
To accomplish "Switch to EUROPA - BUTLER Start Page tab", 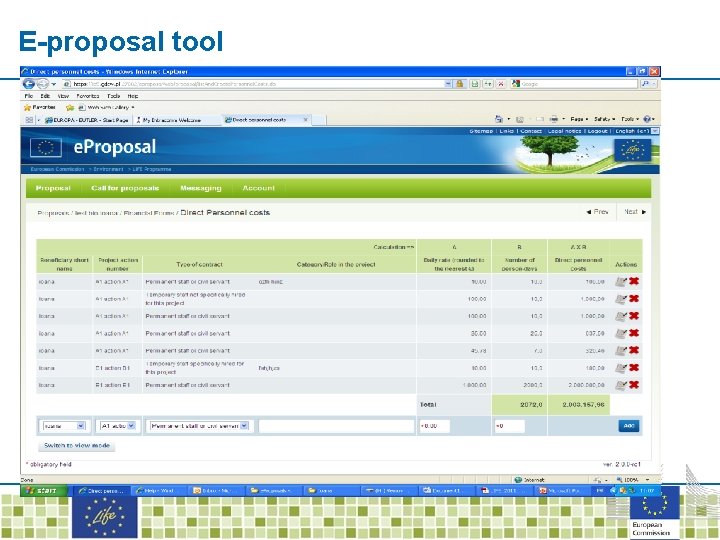I will (86, 120).
